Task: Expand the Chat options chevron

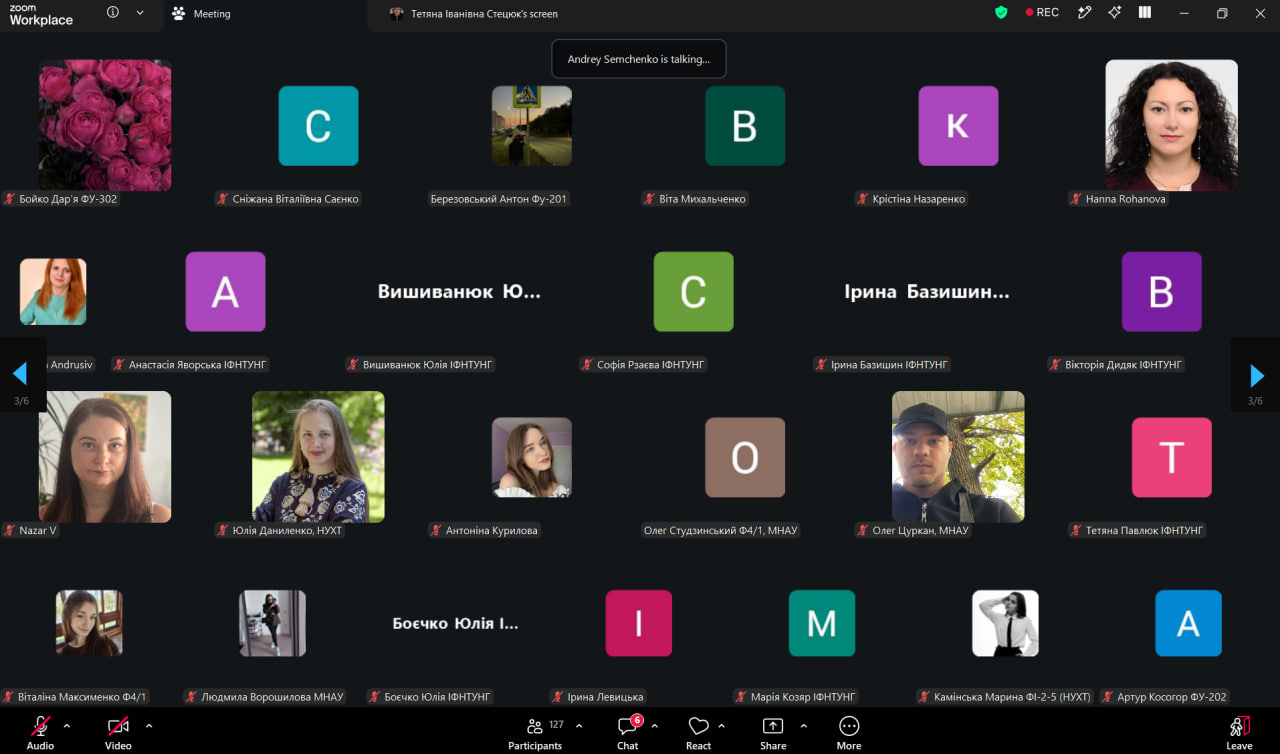Action: point(654,725)
